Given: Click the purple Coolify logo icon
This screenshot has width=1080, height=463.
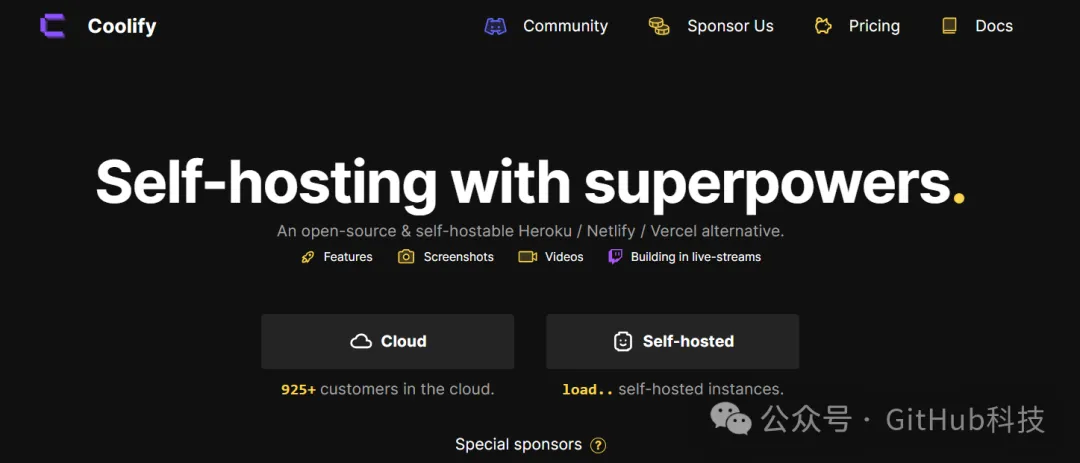Looking at the screenshot, I should [53, 26].
